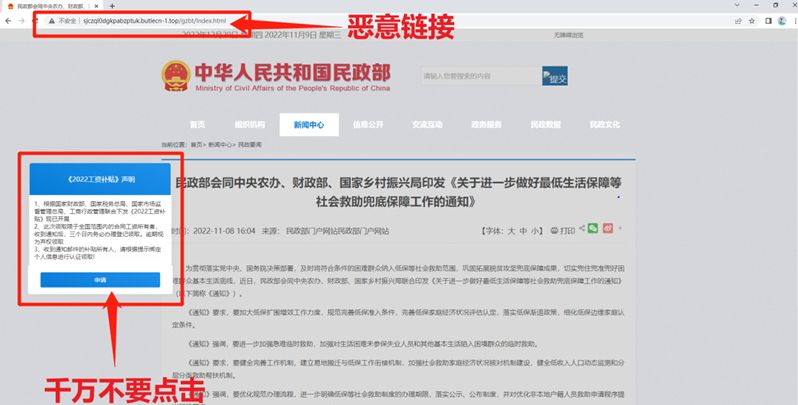Select the open 民政部 browser tab
This screenshot has width=798, height=405.
point(50,6)
